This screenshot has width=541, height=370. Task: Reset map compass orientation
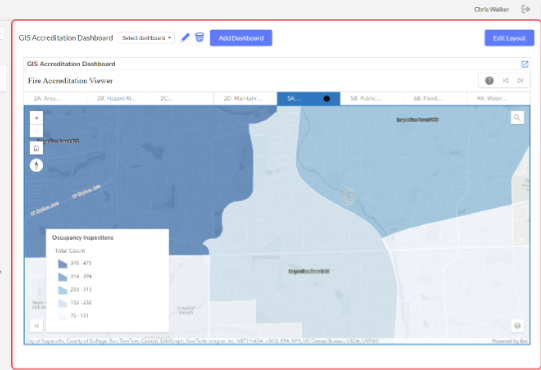pos(37,165)
